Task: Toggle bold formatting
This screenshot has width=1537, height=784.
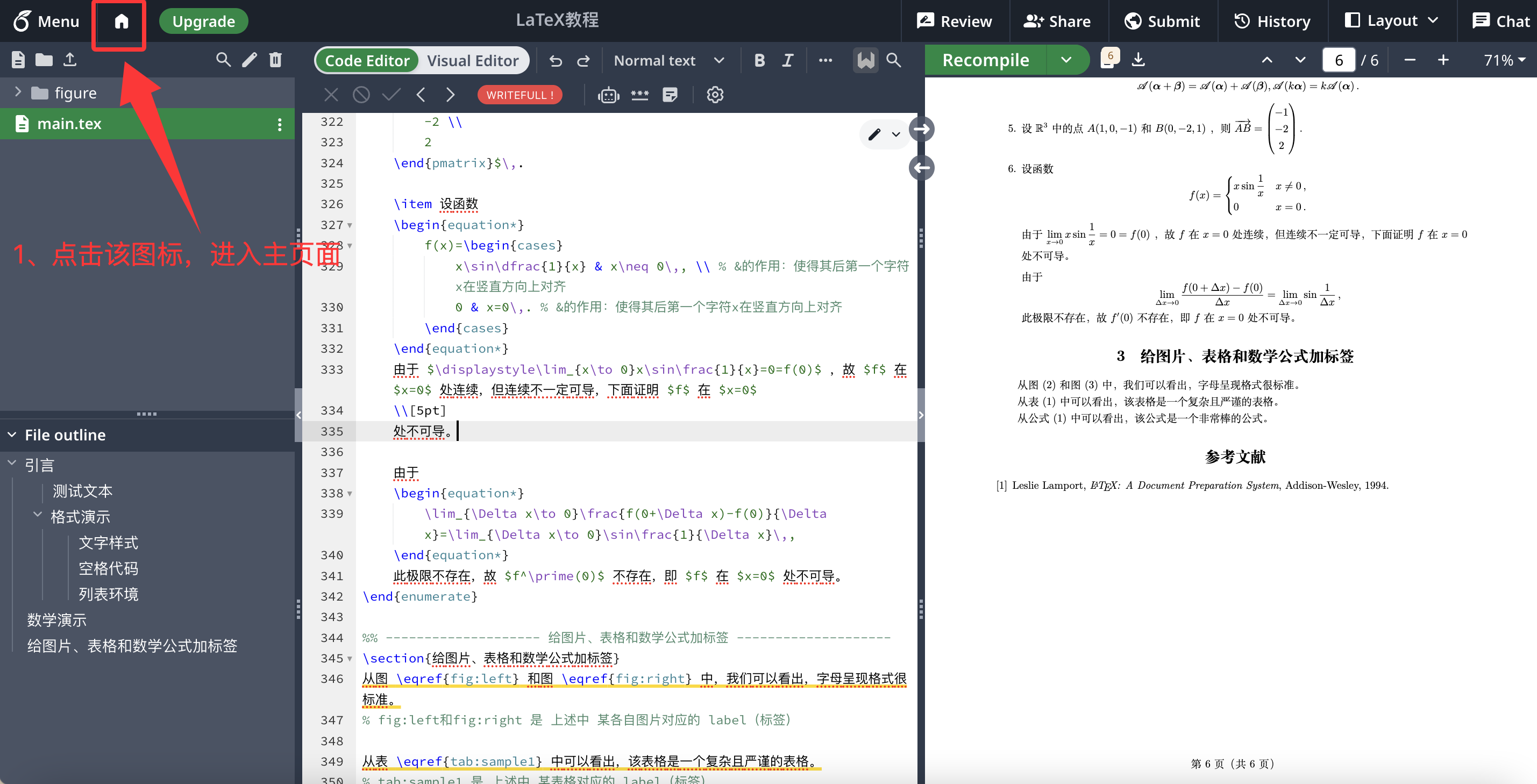Action: point(759,60)
